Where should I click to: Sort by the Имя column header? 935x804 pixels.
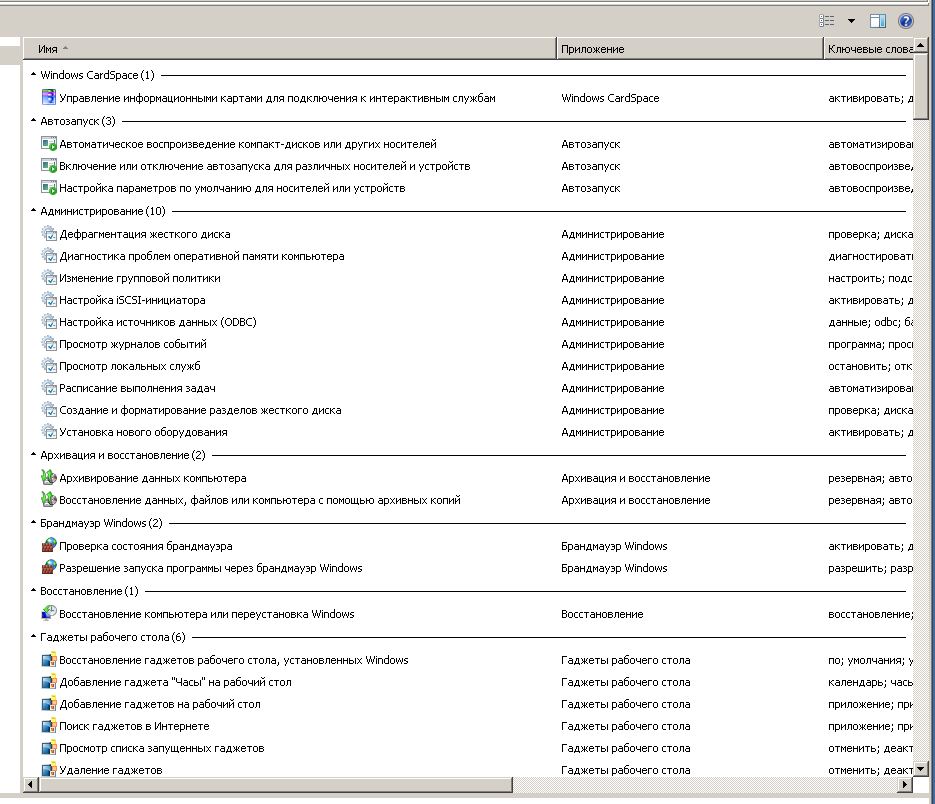(x=289, y=49)
